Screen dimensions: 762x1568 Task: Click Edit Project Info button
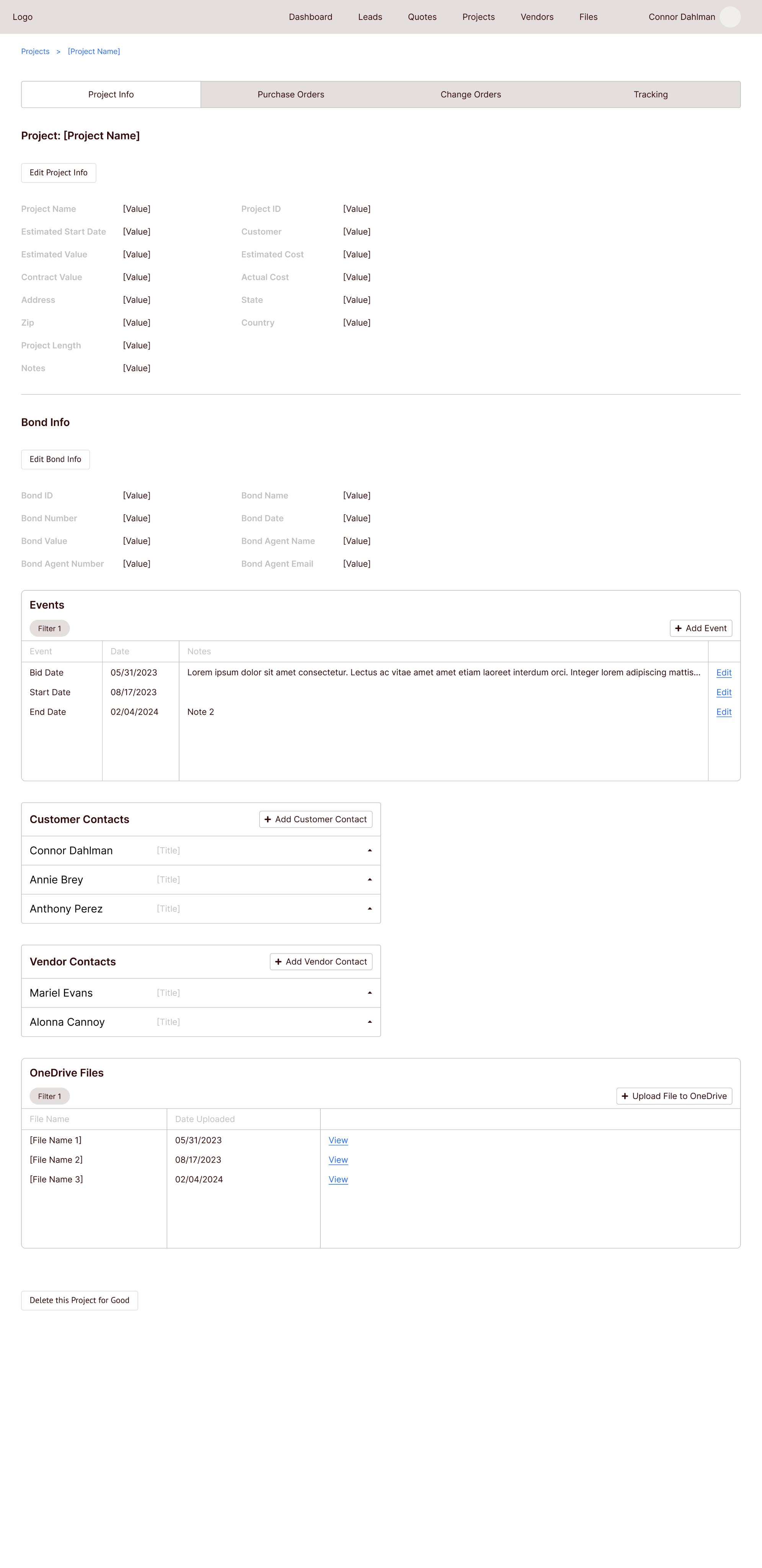click(x=59, y=173)
